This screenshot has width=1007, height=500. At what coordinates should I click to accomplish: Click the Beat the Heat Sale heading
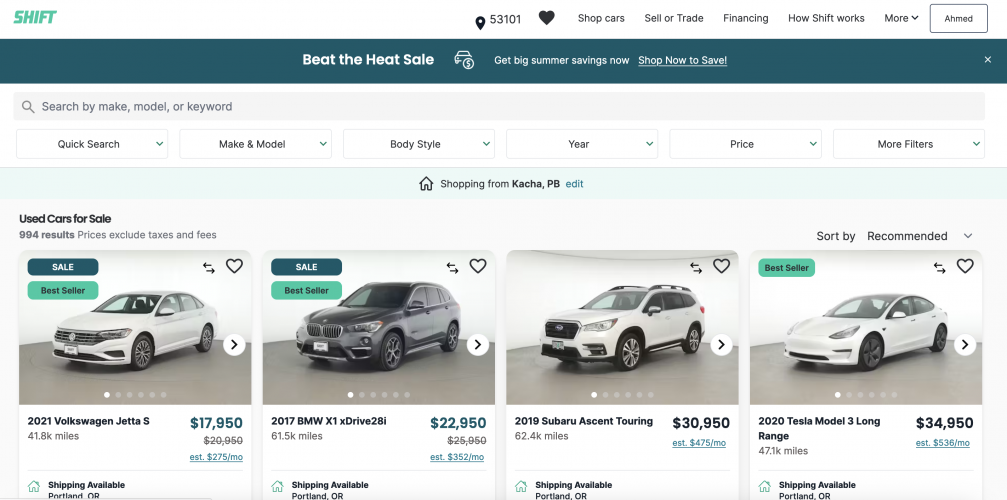[x=368, y=60]
